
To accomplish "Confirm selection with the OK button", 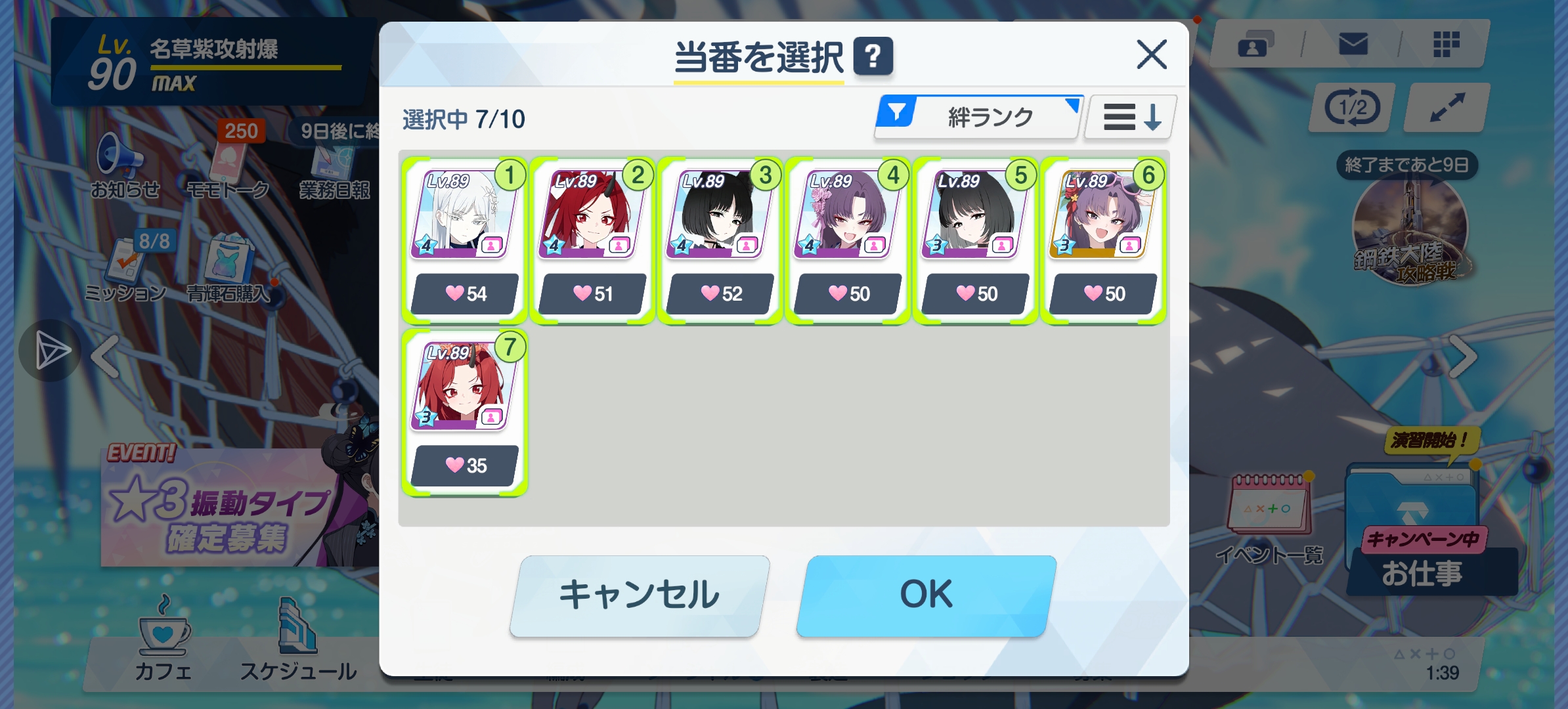I will [x=926, y=595].
